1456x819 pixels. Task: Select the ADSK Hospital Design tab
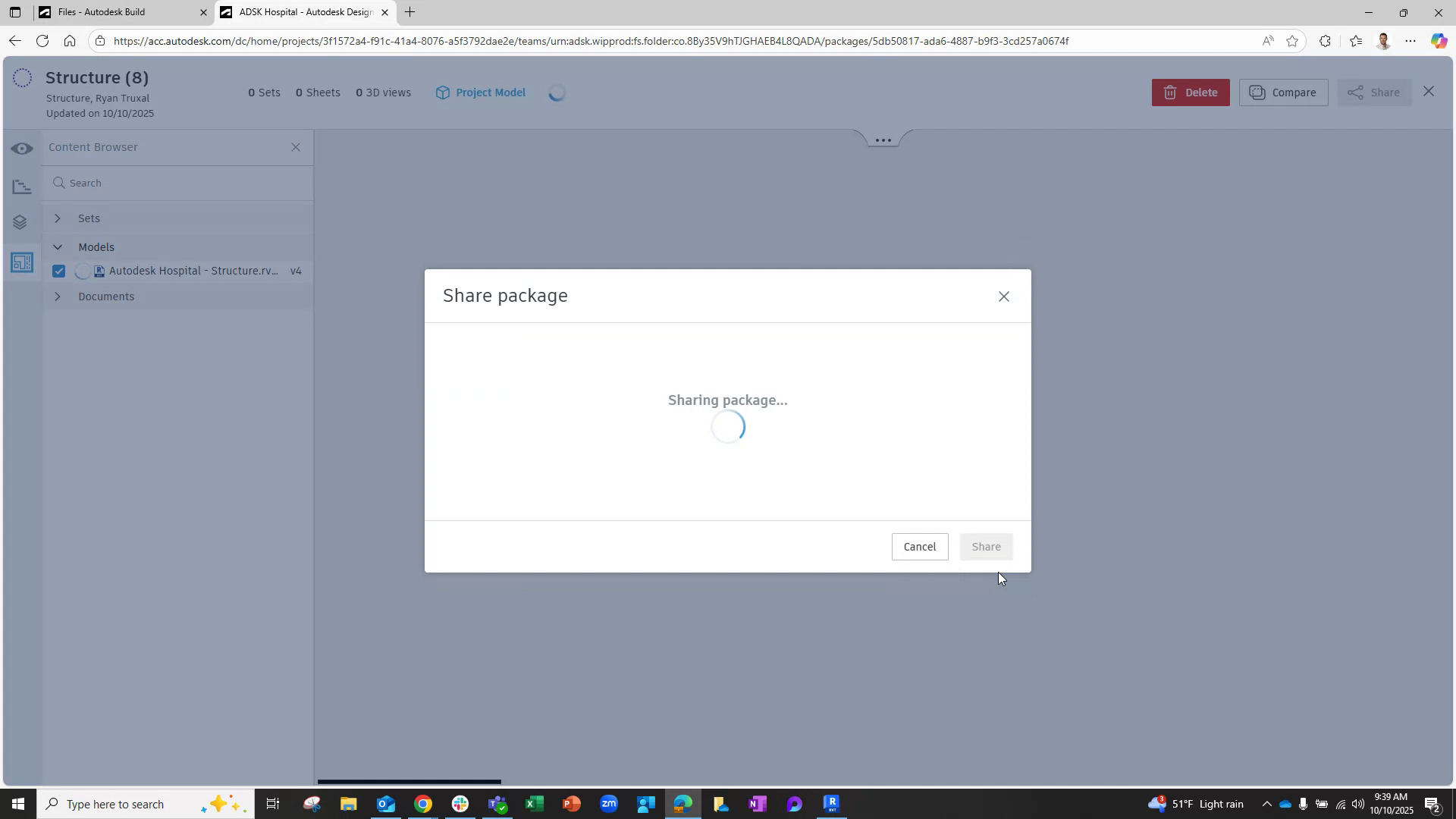click(x=300, y=12)
